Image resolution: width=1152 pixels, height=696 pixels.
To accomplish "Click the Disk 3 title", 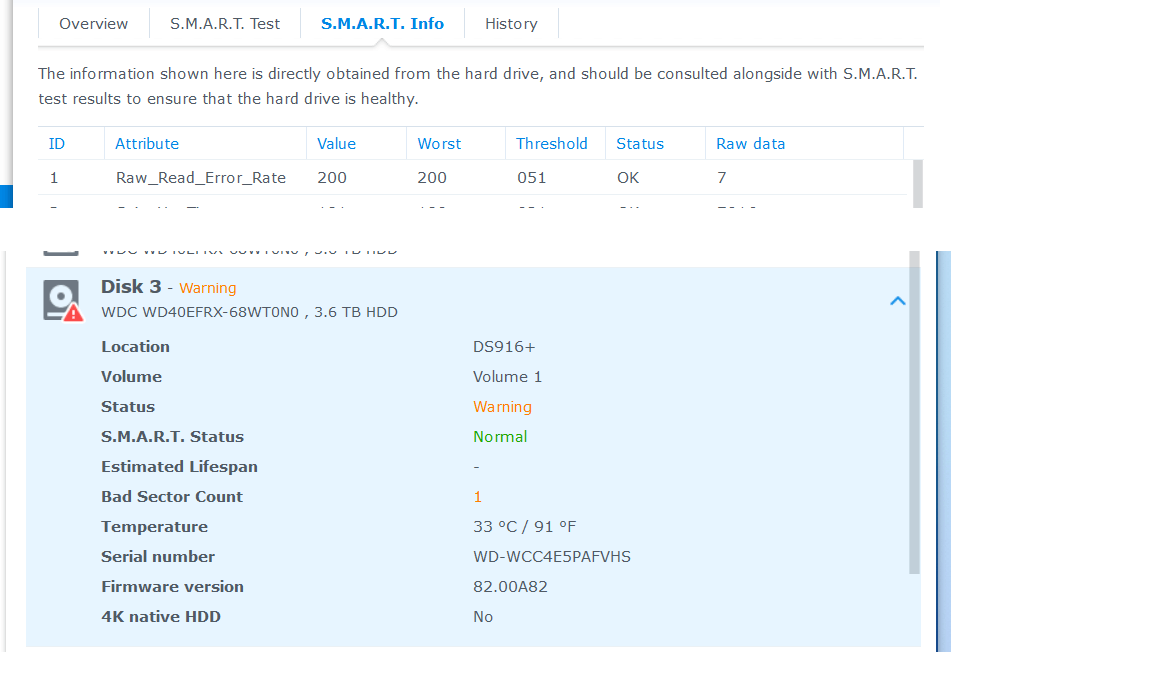I will point(131,286).
